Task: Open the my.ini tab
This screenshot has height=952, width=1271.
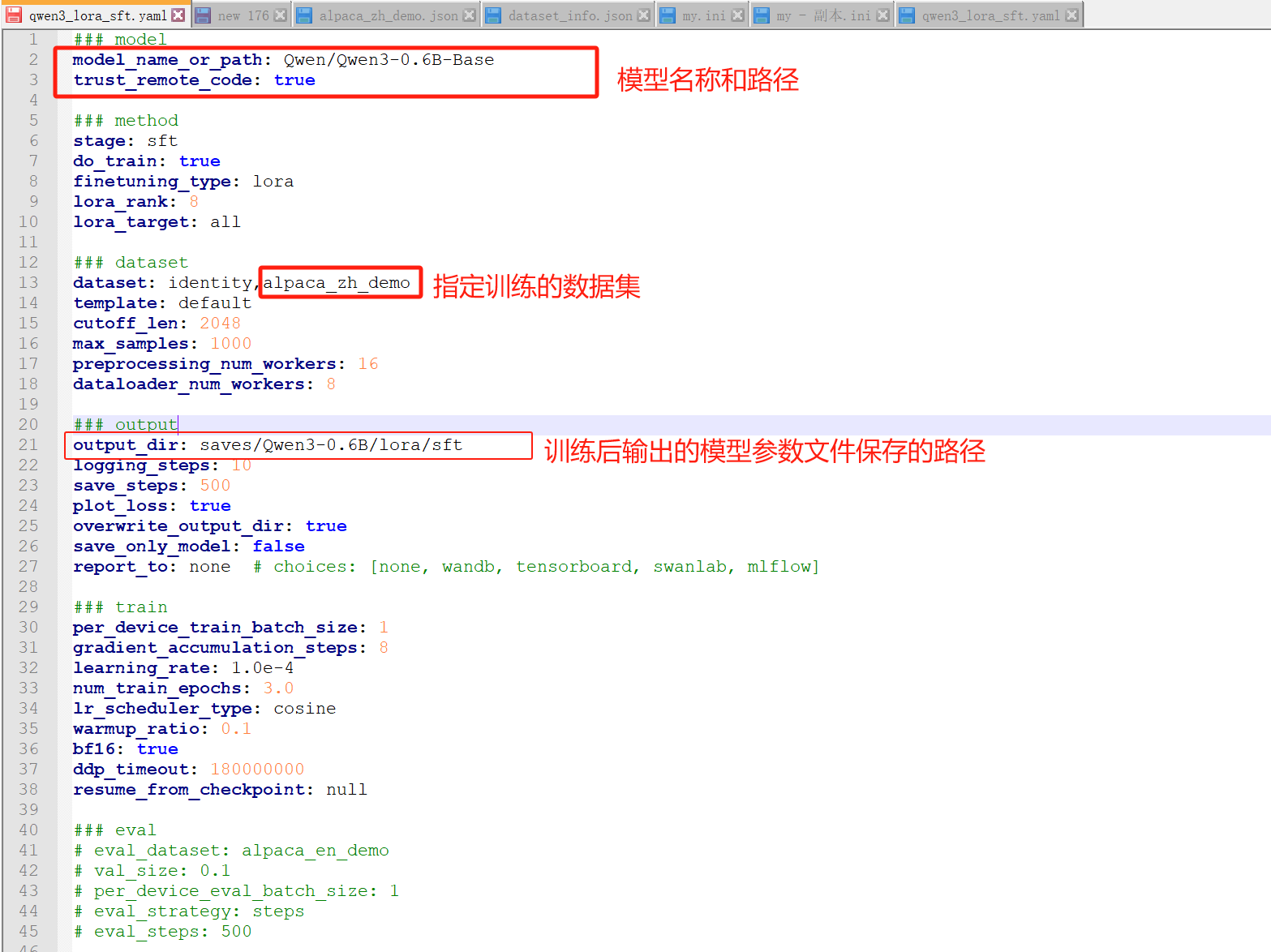Action: click(703, 15)
